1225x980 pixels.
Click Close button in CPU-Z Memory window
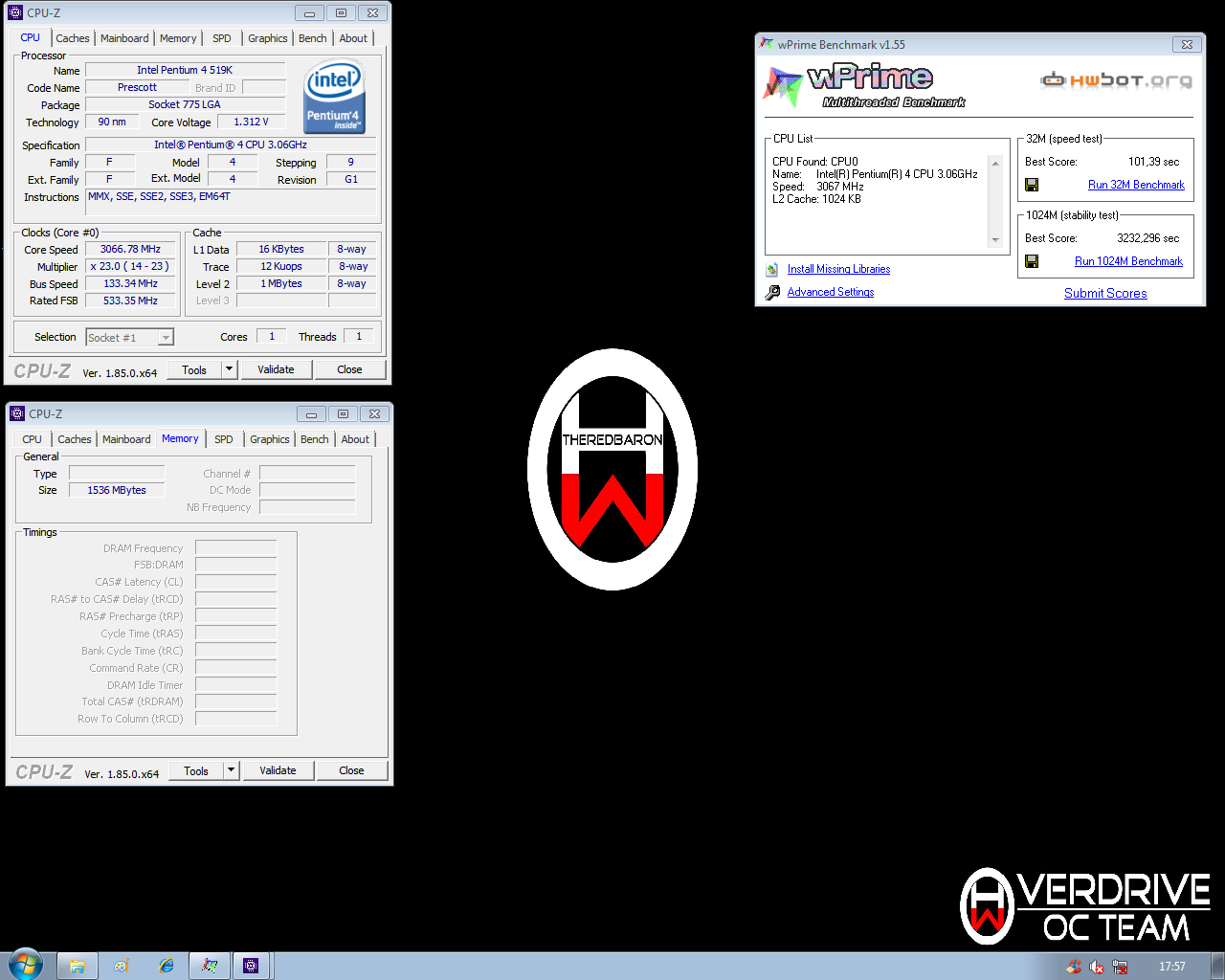(351, 770)
